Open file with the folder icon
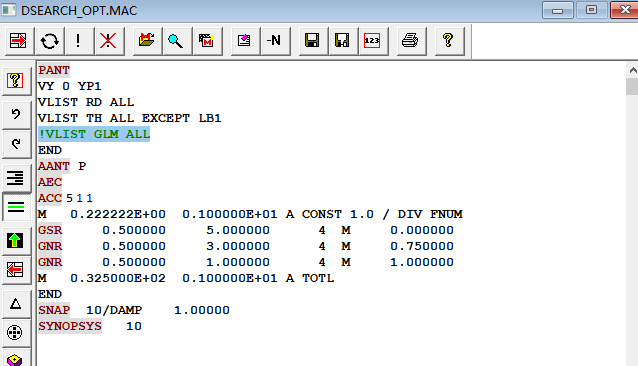Image resolution: width=638 pixels, height=366 pixels. click(x=146, y=41)
